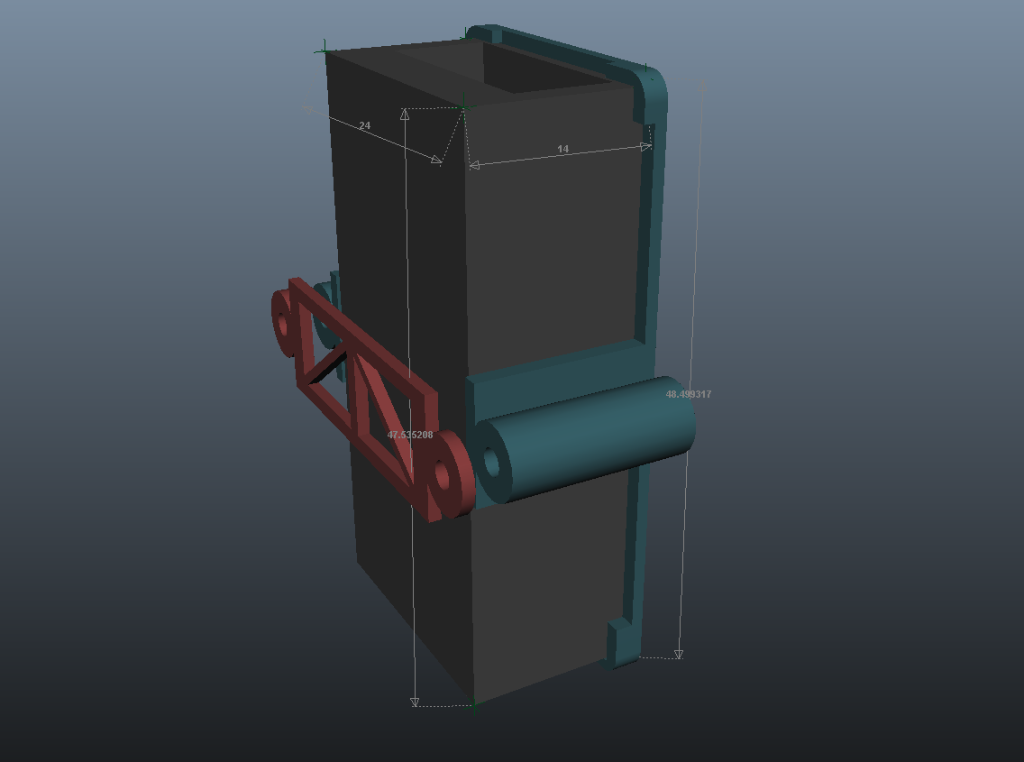Click the rounded top corner of teal frame
The height and width of the screenshot is (762, 1024).
(655, 82)
